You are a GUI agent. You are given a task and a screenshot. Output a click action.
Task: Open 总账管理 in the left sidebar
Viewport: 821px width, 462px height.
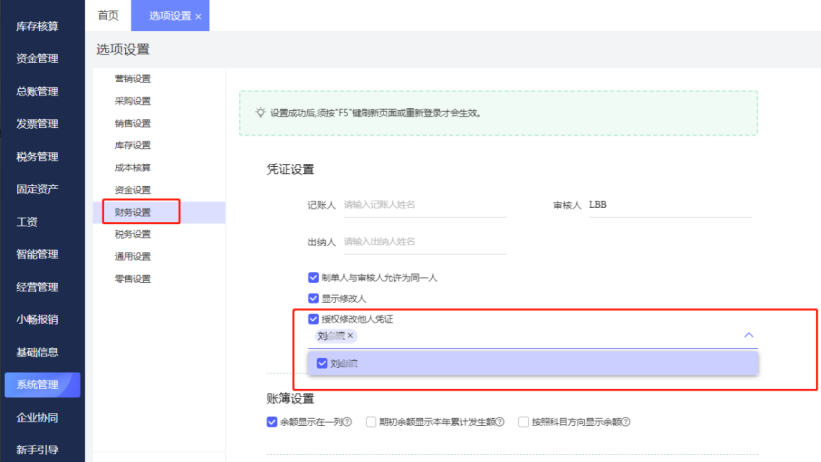38,91
